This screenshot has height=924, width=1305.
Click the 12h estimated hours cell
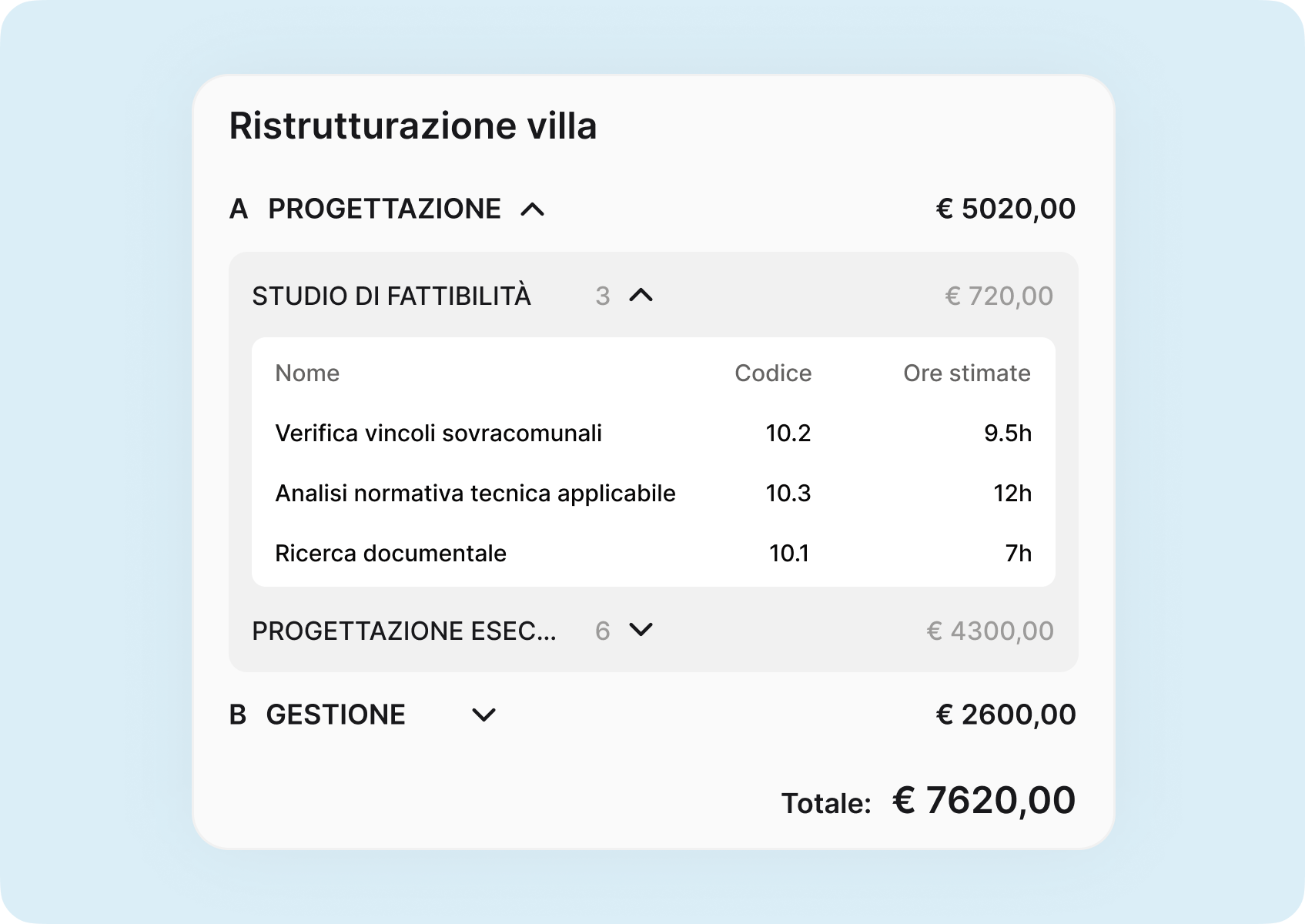click(1012, 494)
